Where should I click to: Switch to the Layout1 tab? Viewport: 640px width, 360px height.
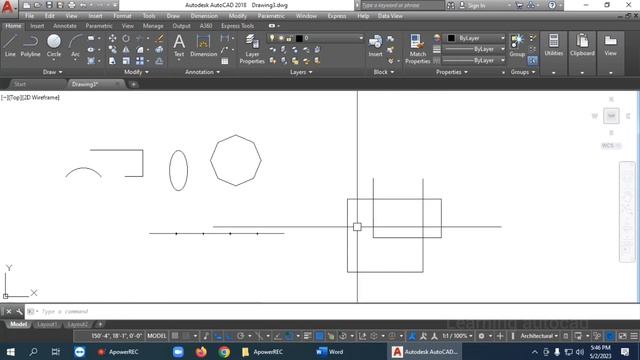click(x=47, y=324)
